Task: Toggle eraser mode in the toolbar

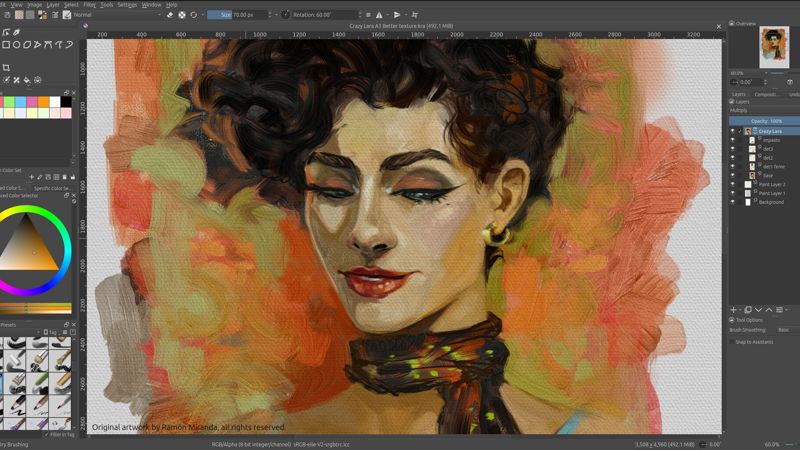Action: pos(170,15)
